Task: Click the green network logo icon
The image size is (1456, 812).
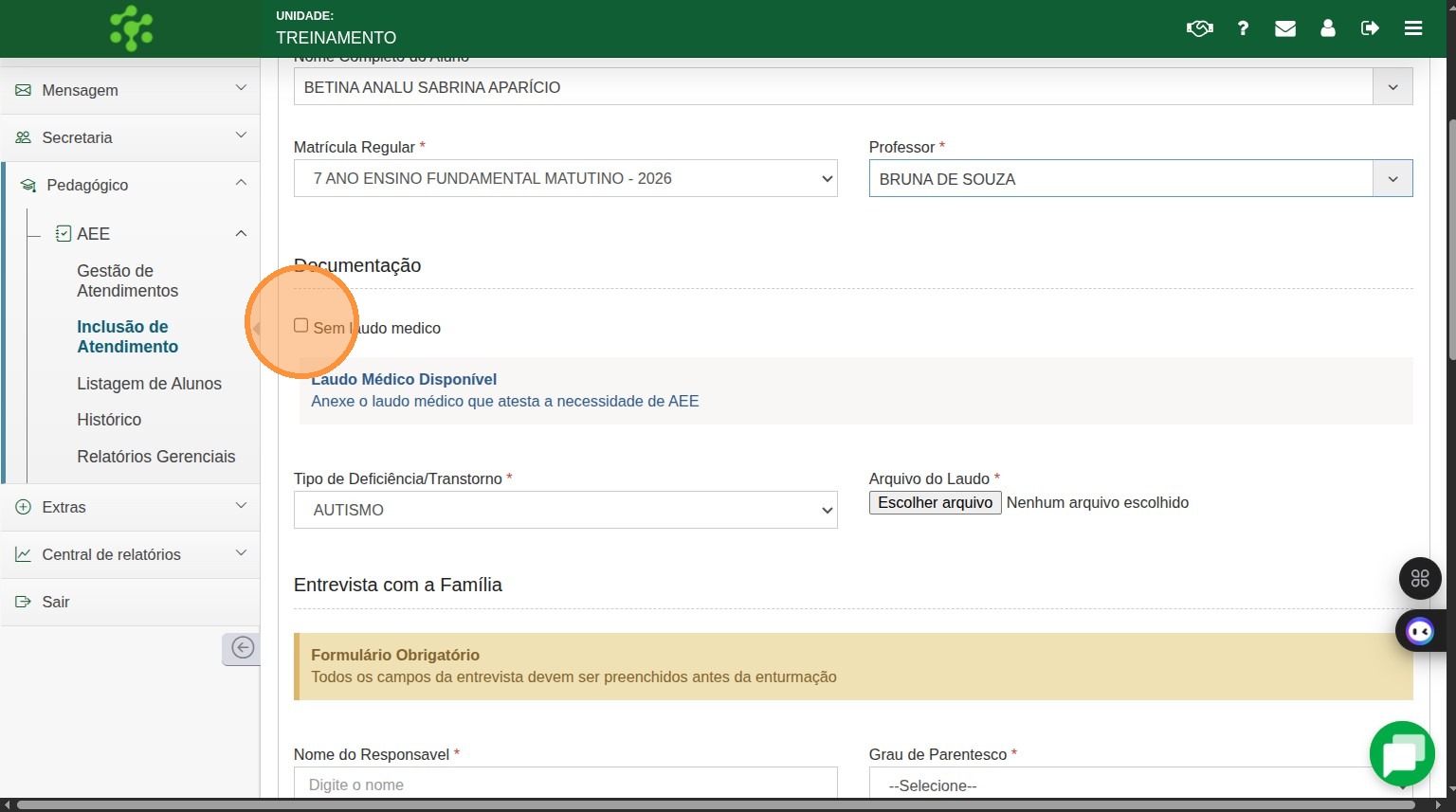Action: (131, 28)
